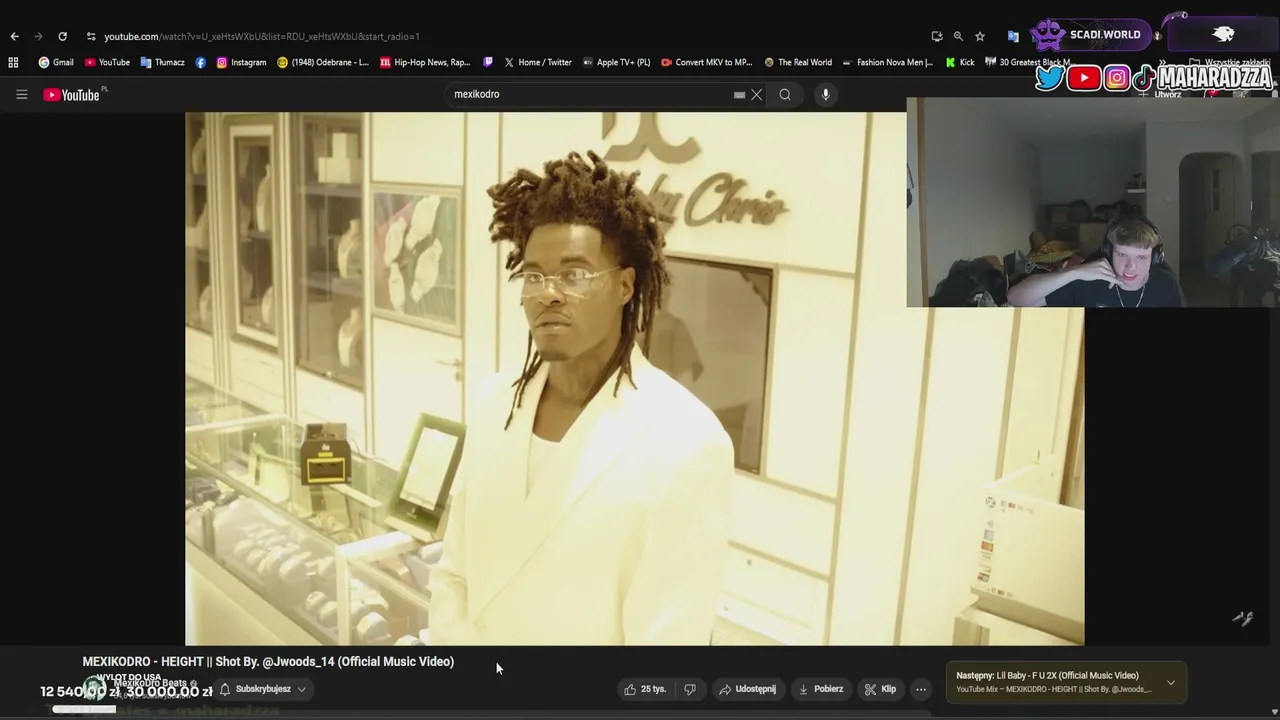Open the three-dot more actions menu
The width and height of the screenshot is (1280, 720).
[921, 689]
